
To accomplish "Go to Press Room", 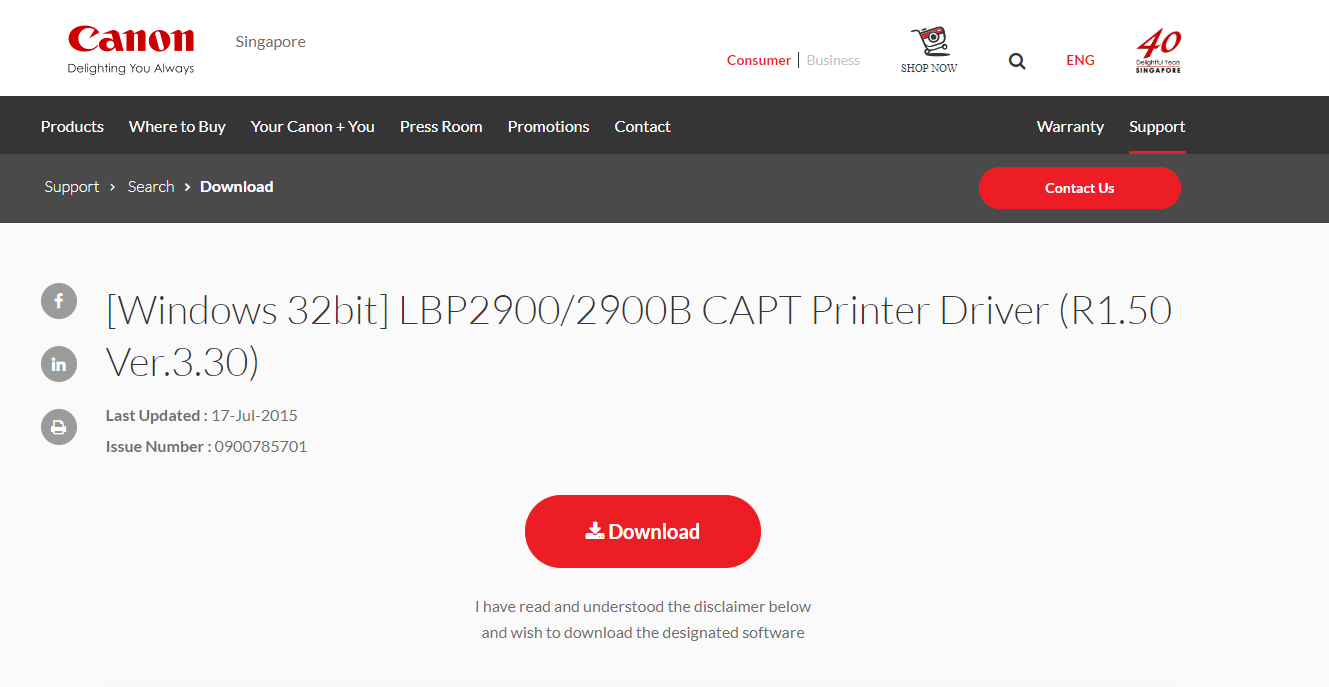I will pos(441,126).
